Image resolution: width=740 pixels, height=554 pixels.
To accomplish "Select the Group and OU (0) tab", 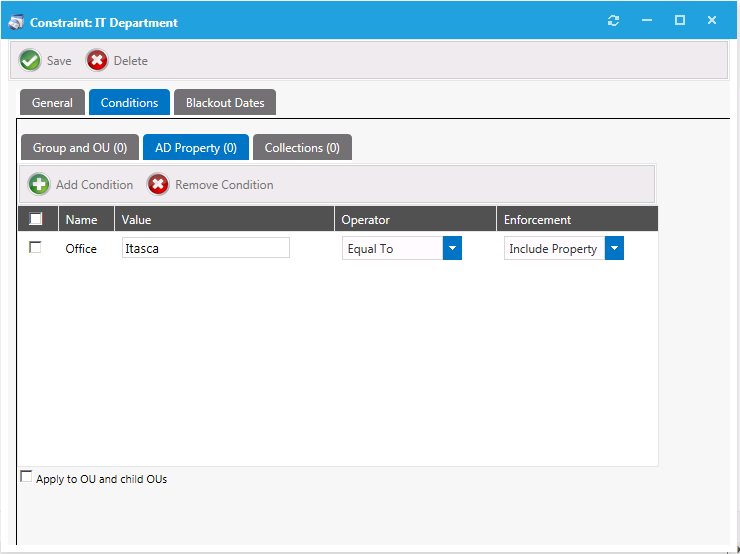I will coord(80,148).
